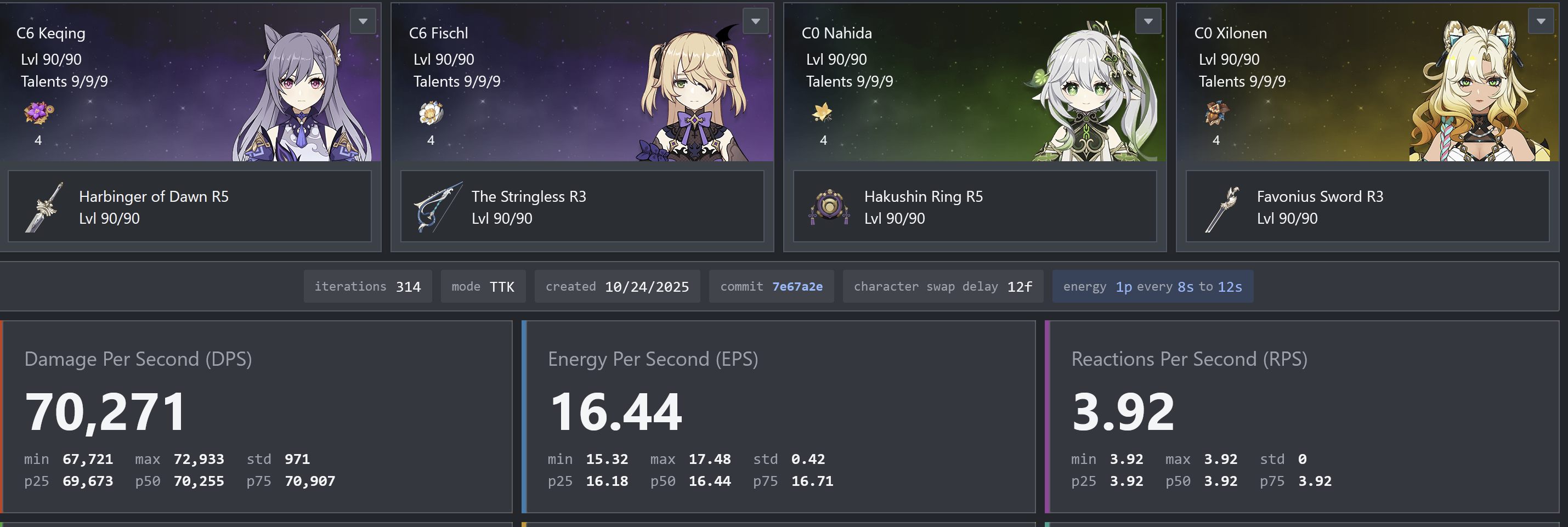Image resolution: width=1568 pixels, height=527 pixels.
Task: Open commit link 7e67a2e
Action: [797, 287]
